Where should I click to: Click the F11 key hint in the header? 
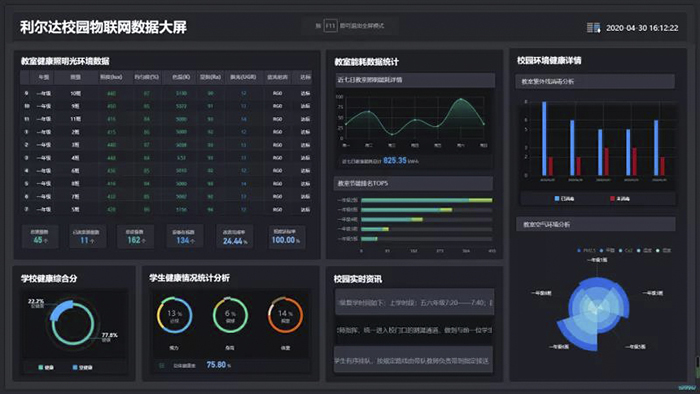(330, 26)
